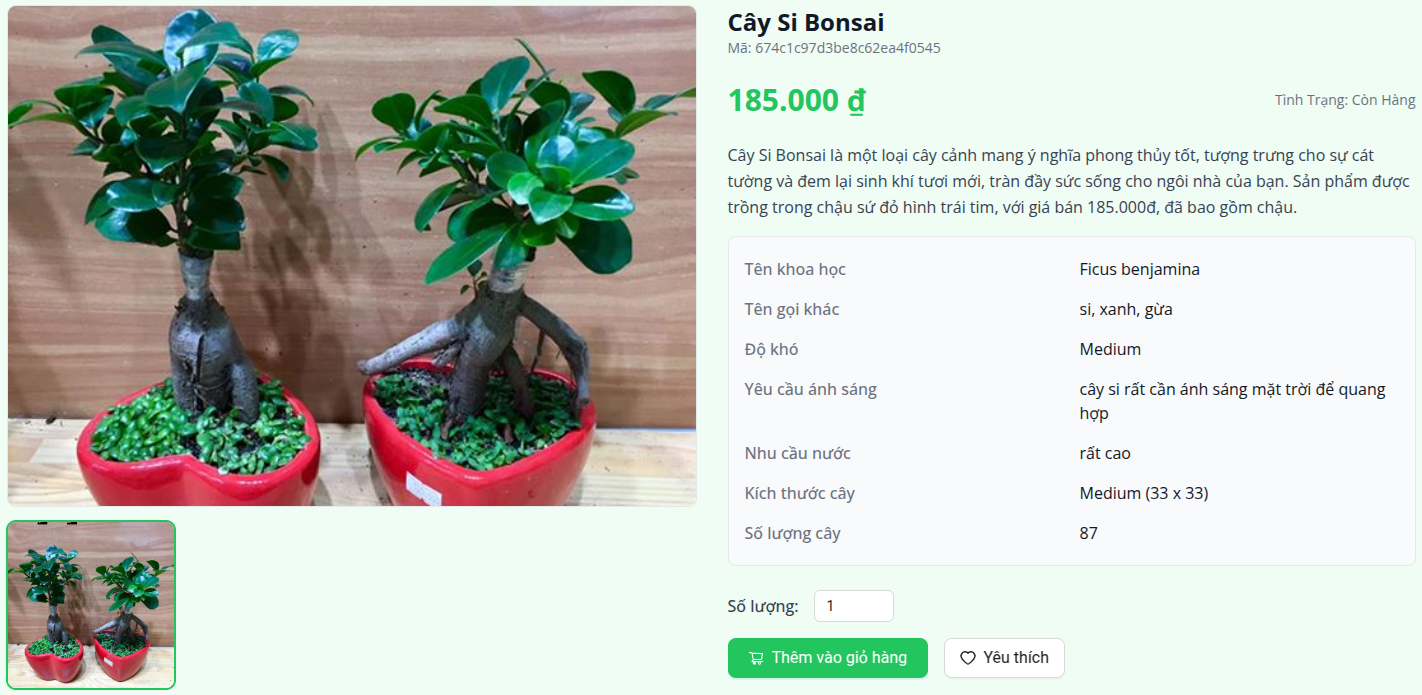Select the bonsai thumbnail below main photo
The height and width of the screenshot is (695, 1422).
(91, 605)
